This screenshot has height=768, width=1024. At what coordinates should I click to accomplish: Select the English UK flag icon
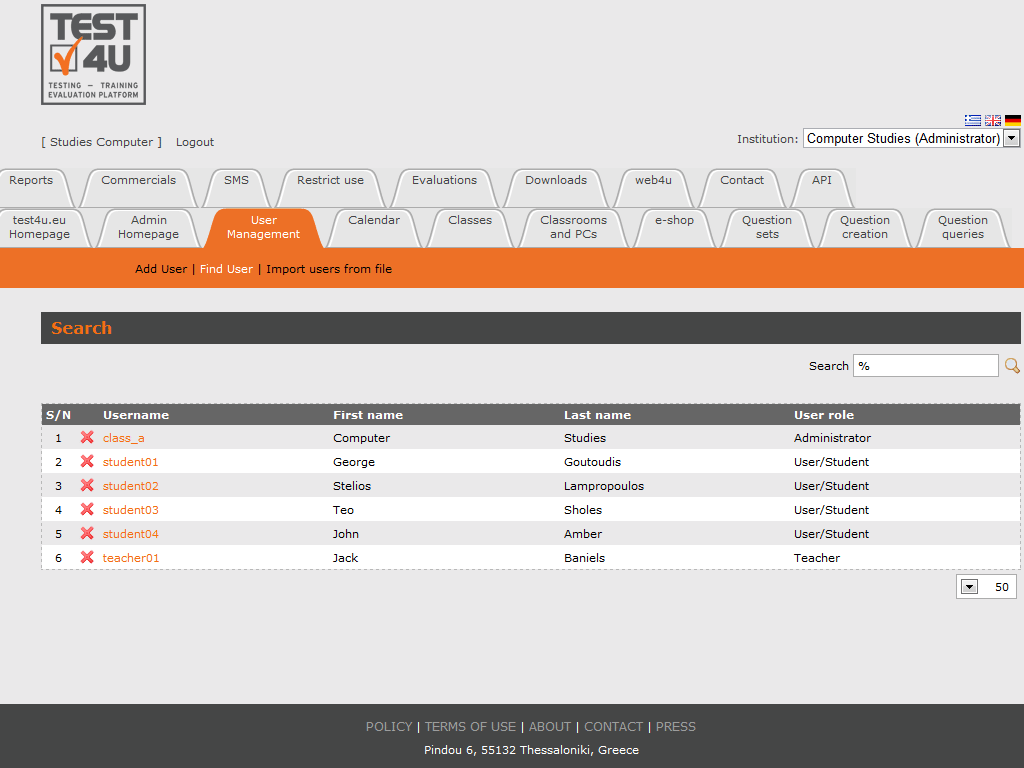[x=993, y=120]
